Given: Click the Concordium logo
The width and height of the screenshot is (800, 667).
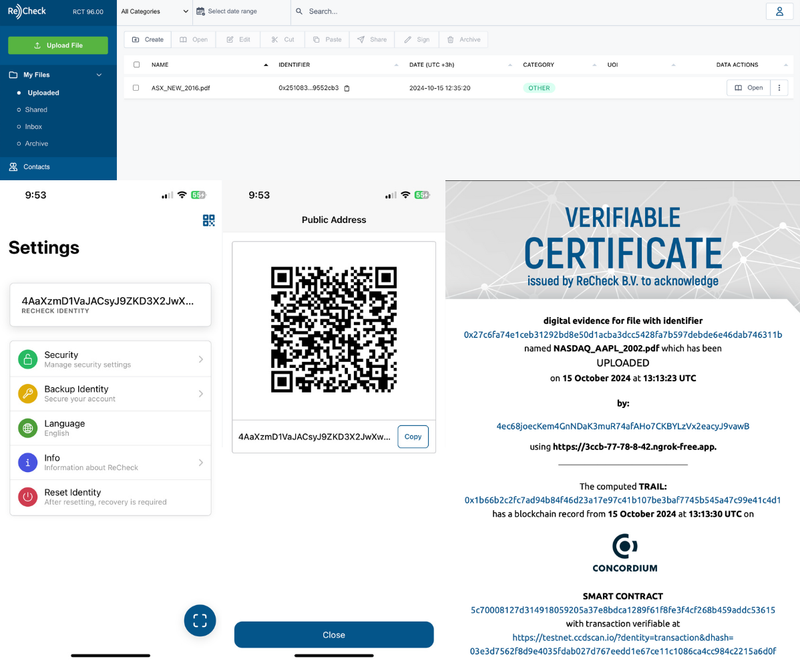Looking at the screenshot, I should pos(624,553).
